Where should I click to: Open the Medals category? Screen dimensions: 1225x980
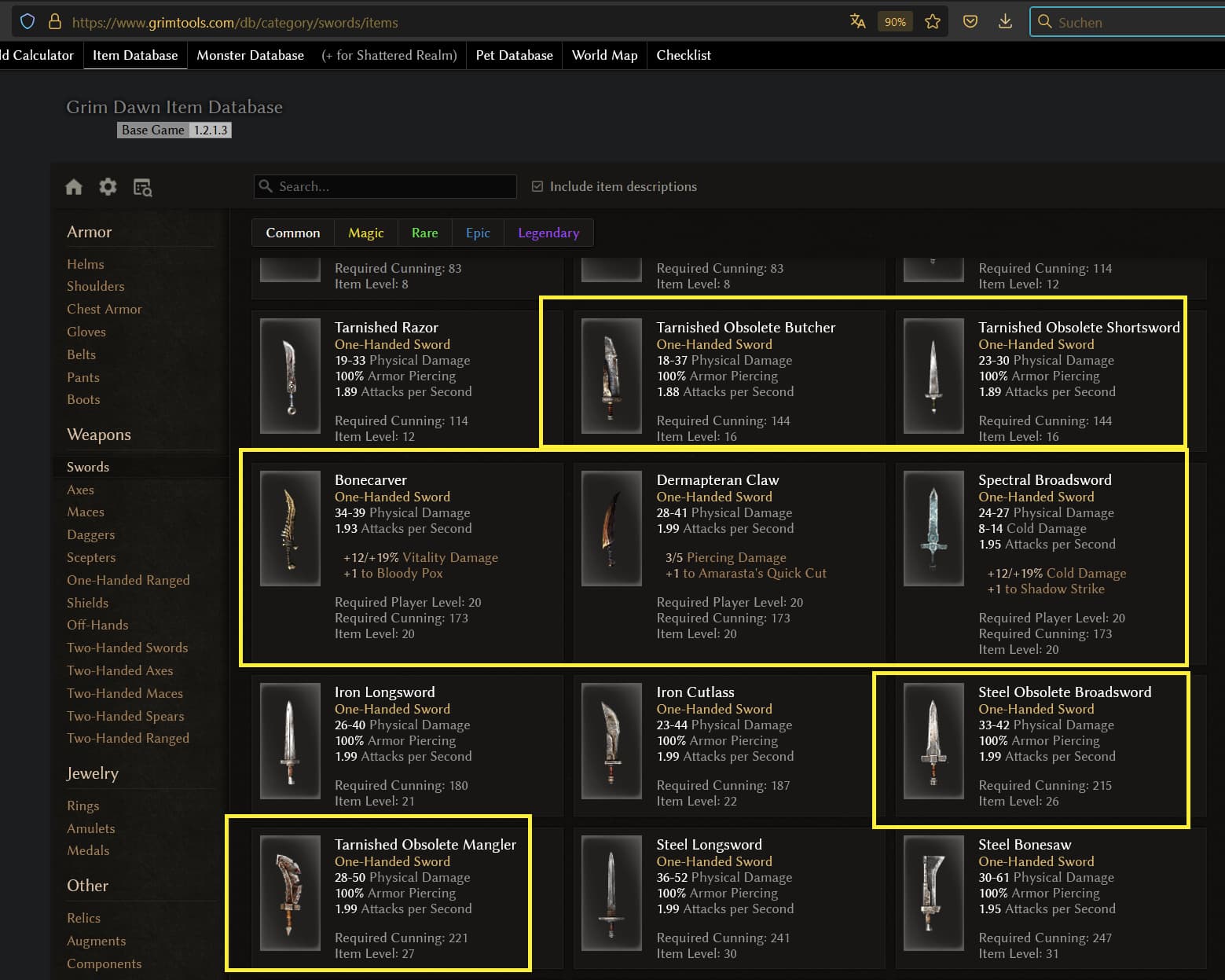coord(88,850)
